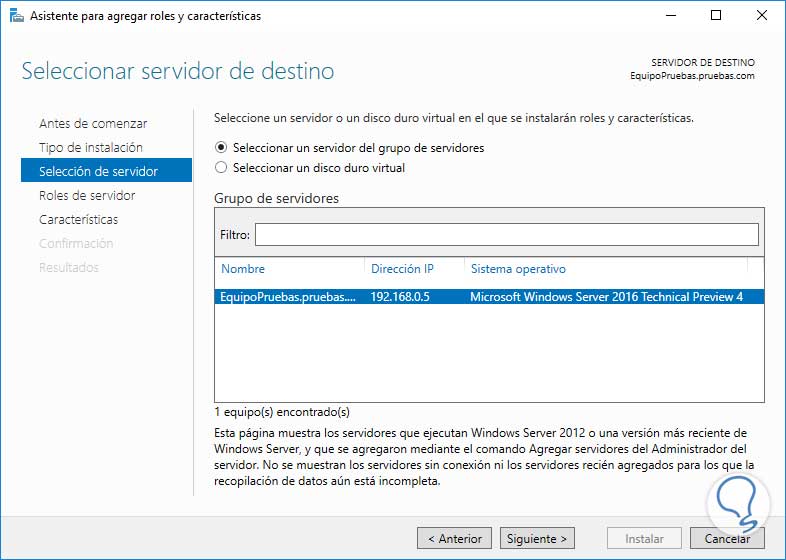Viewport: 786px width, 560px height.
Task: Proceed with the Siguiente button
Action: [537, 538]
